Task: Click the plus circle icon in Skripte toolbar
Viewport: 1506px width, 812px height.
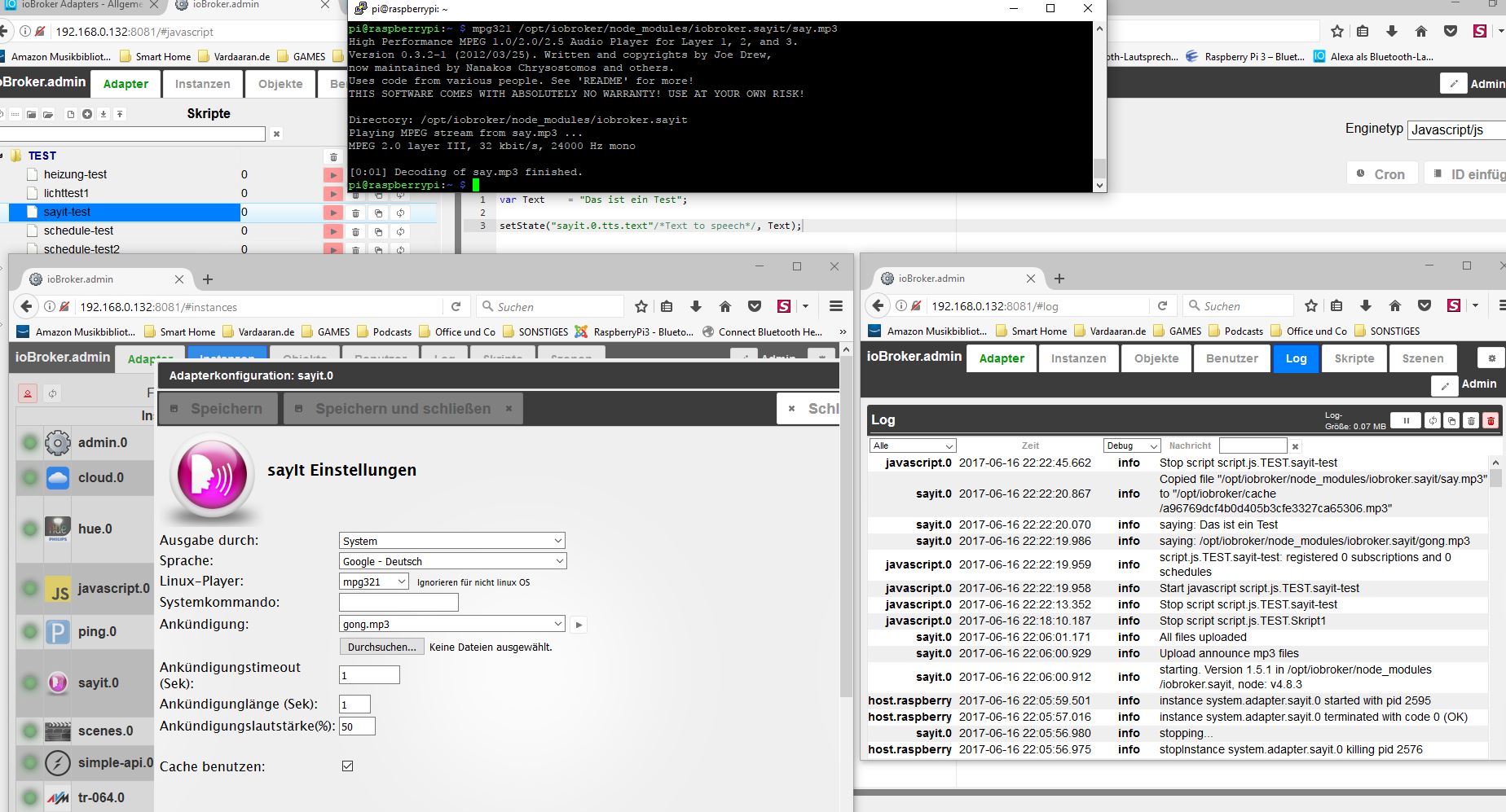Action: click(87, 114)
